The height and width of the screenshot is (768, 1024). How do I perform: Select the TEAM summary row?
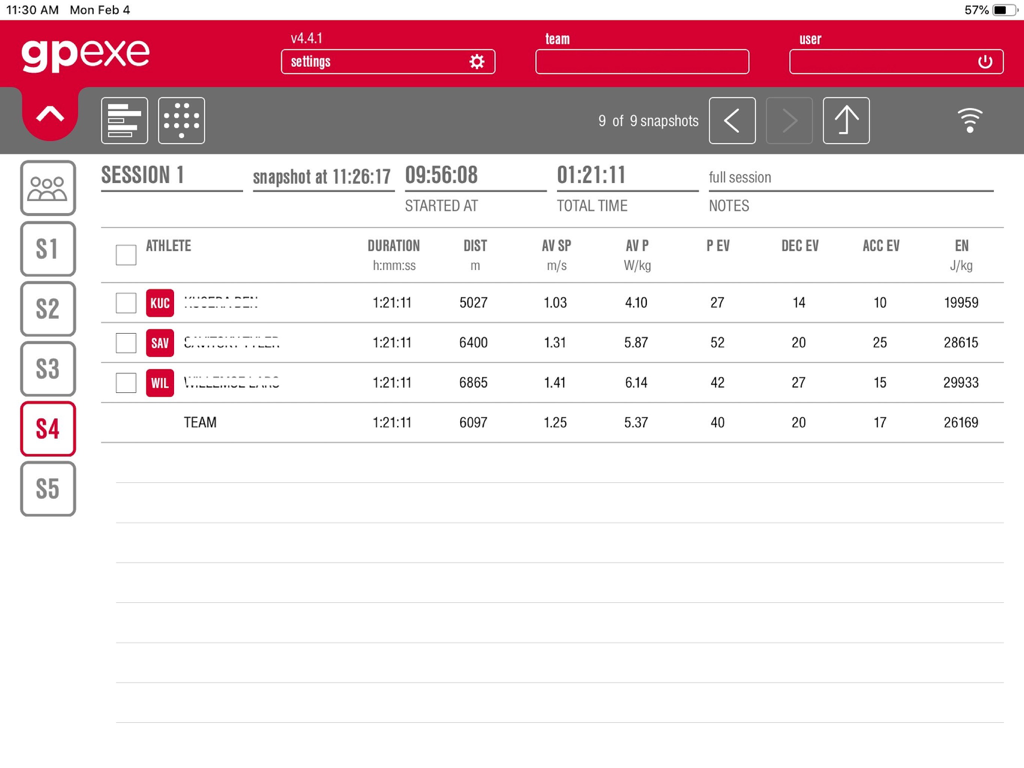click(200, 422)
